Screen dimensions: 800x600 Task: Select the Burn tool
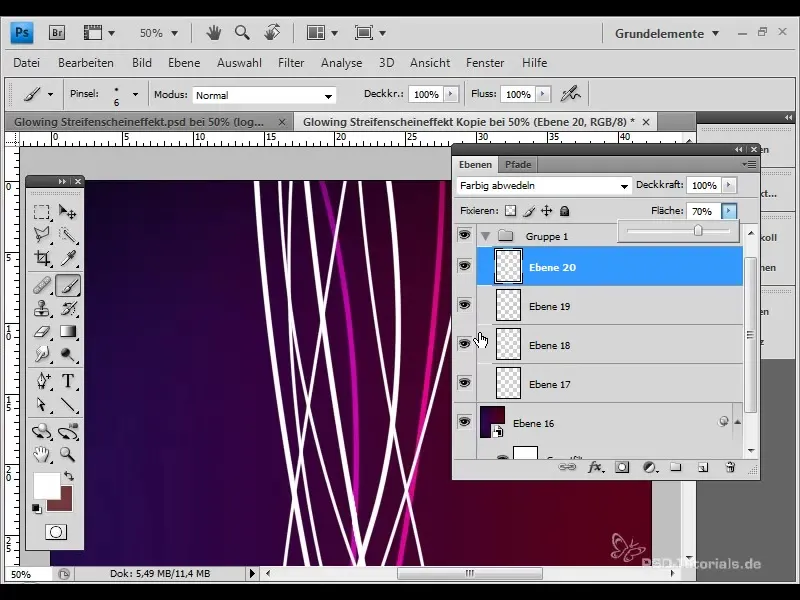67,354
